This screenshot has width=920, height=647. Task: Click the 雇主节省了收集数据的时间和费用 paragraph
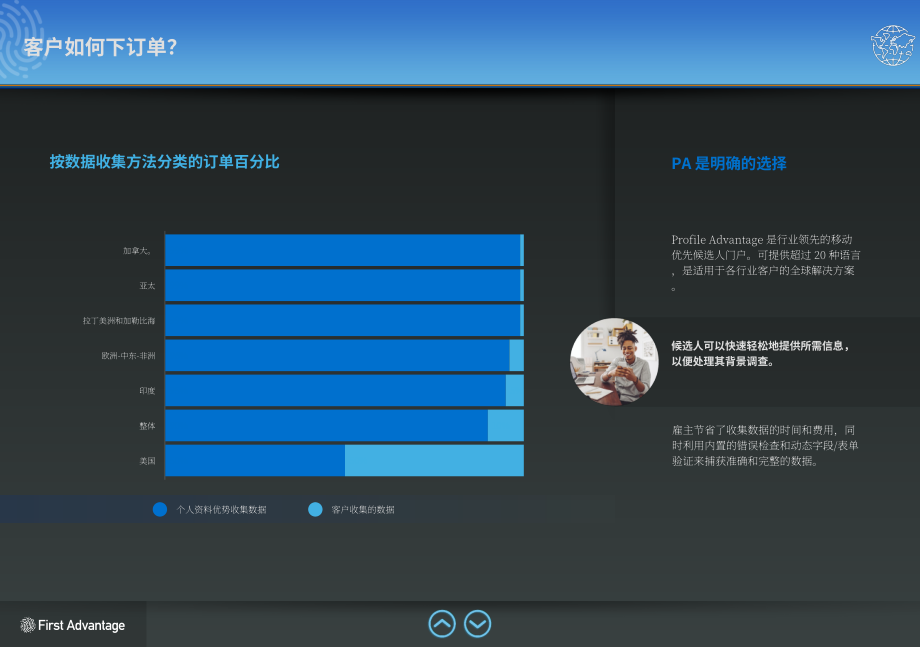point(765,445)
